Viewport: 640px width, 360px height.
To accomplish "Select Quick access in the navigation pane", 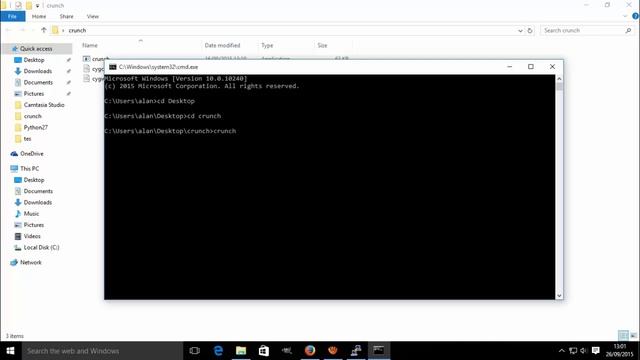I will [36, 49].
